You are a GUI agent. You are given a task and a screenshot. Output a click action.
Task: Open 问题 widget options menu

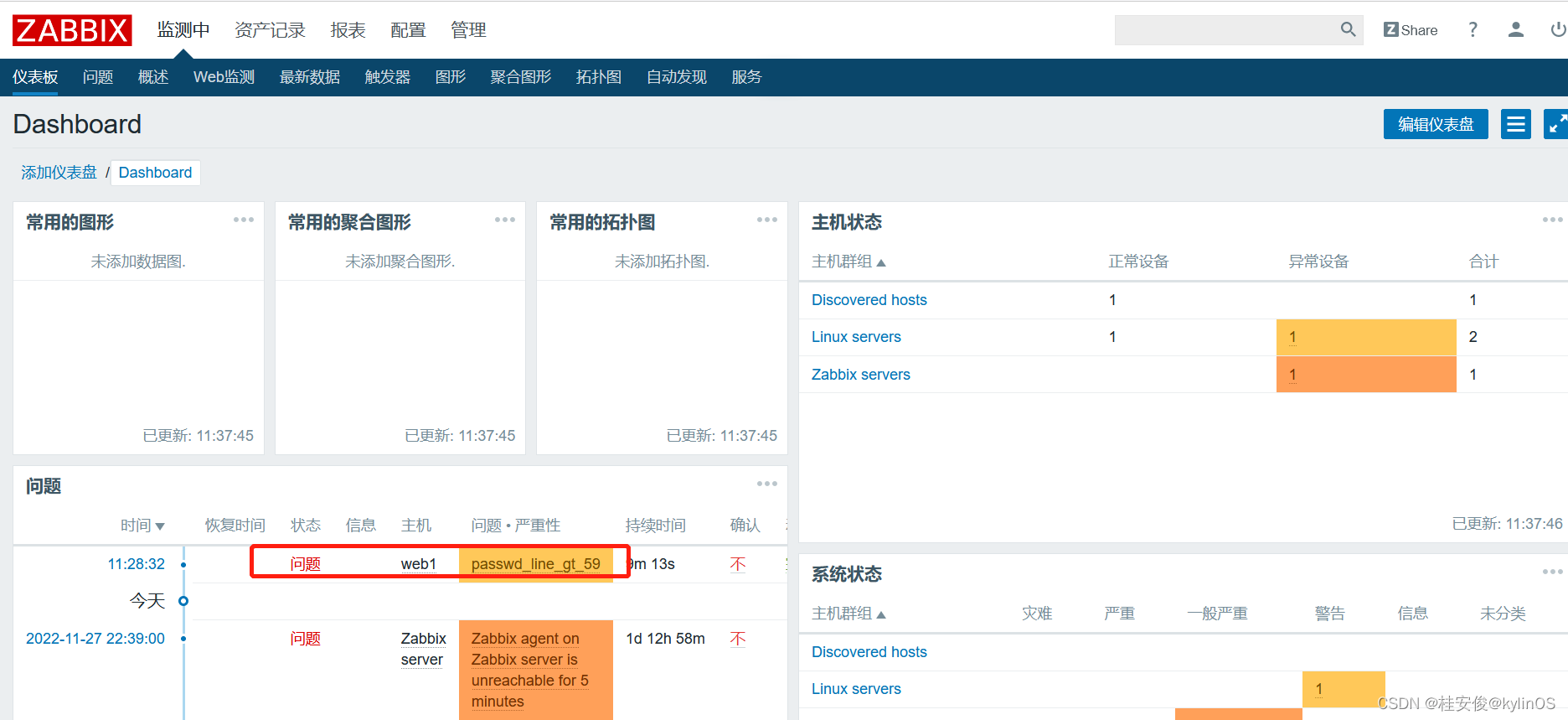767,484
